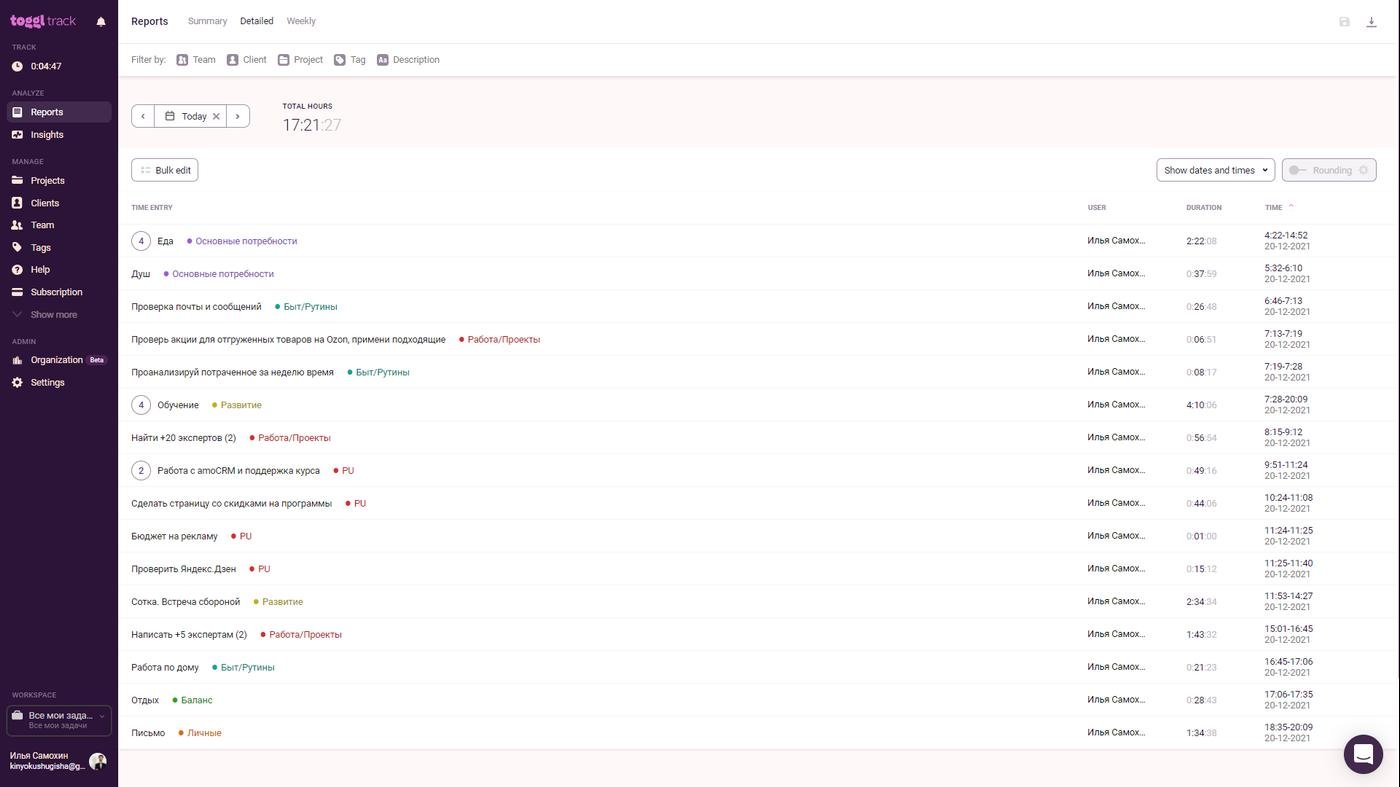Filter by Project

(x=300, y=60)
